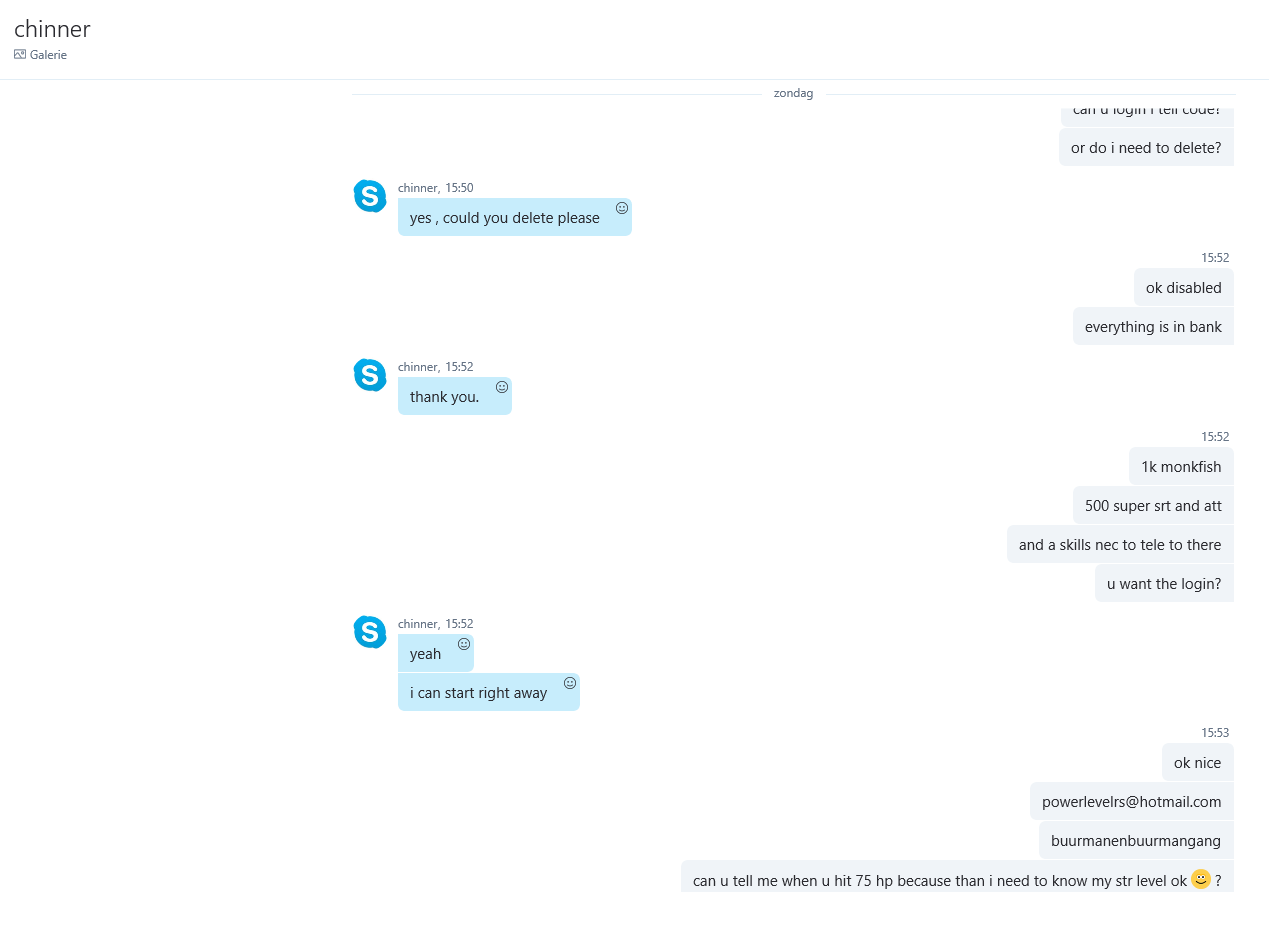This screenshot has height=935, width=1269.
Task: Click the powerlevelrs@hotmail.com message
Action: pyautogui.click(x=1132, y=801)
